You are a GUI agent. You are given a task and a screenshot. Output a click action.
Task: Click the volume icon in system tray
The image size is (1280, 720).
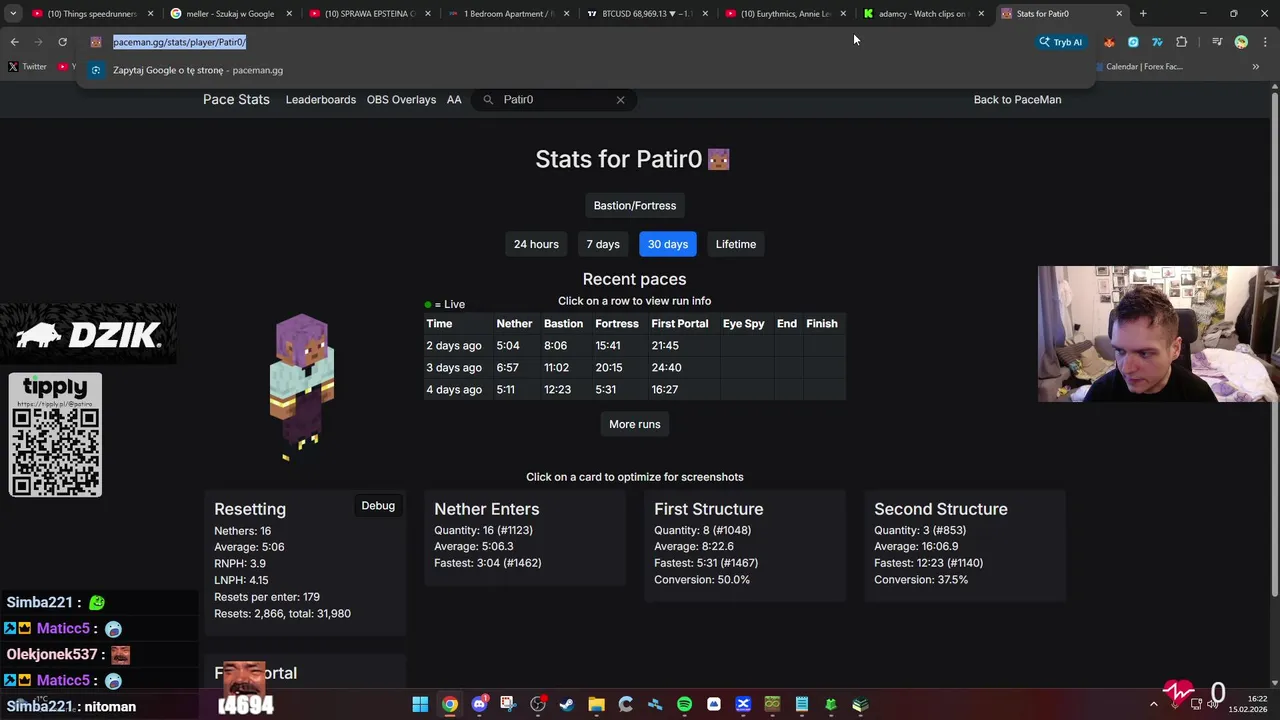[1213, 705]
